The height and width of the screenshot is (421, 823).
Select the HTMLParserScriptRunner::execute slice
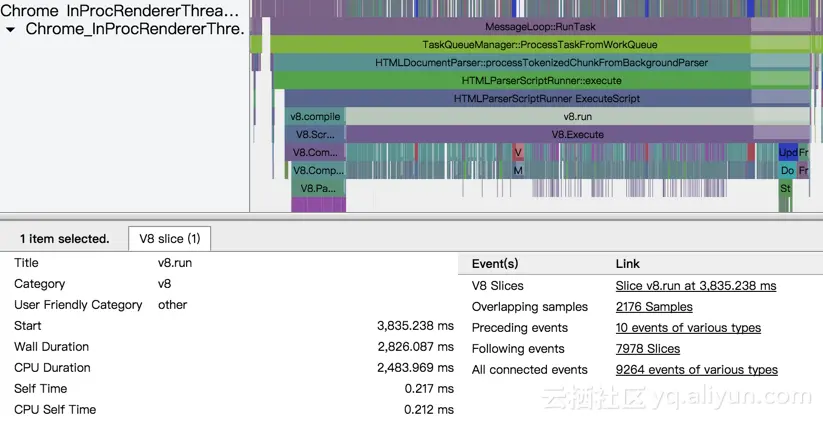tap(541, 81)
